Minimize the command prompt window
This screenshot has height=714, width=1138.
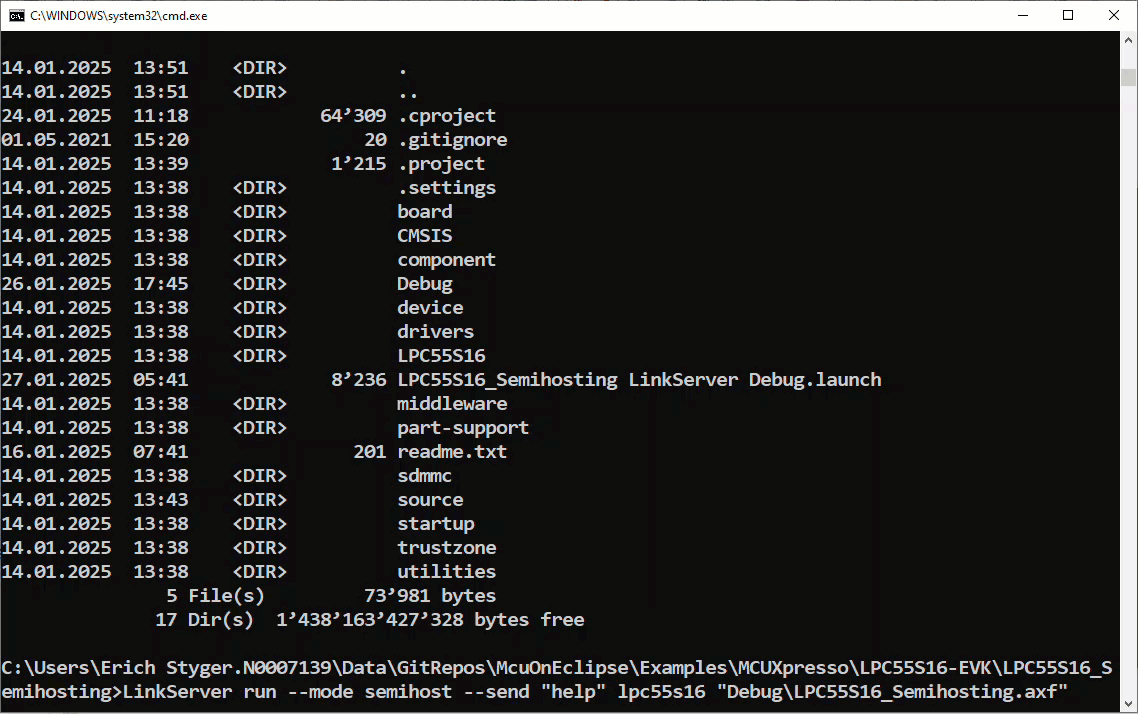[x=1022, y=15]
